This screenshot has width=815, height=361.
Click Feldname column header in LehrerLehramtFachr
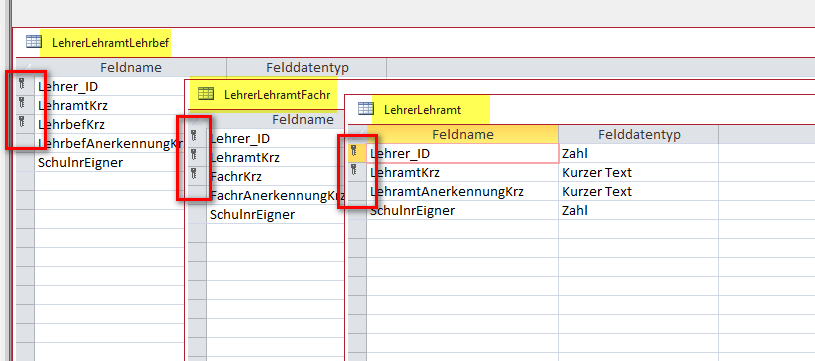coord(275,119)
